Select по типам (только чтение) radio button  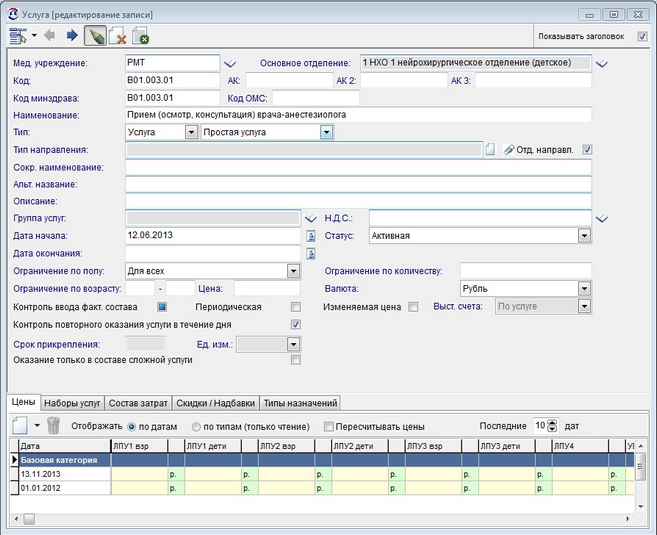pyautogui.click(x=196, y=427)
